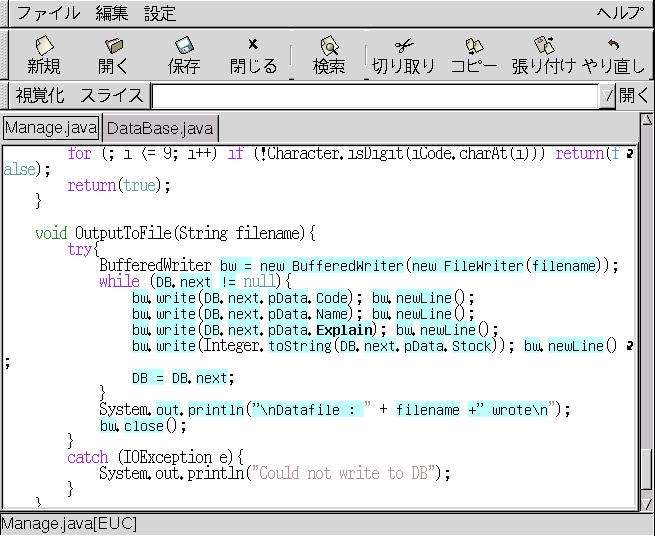Click the 開く button right of the text field
The height and width of the screenshot is (536, 655).
(x=634, y=95)
